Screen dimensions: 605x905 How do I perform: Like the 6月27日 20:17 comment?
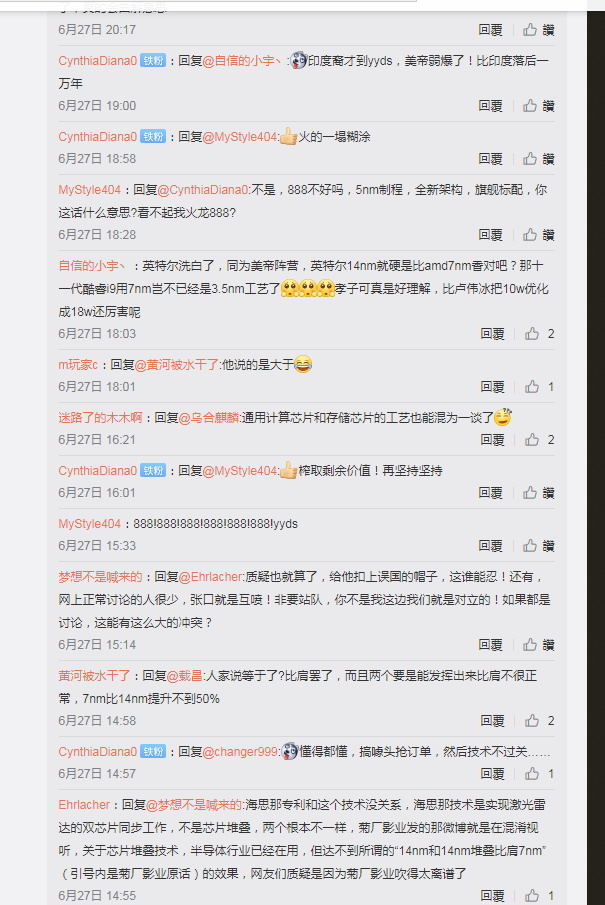[539, 29]
